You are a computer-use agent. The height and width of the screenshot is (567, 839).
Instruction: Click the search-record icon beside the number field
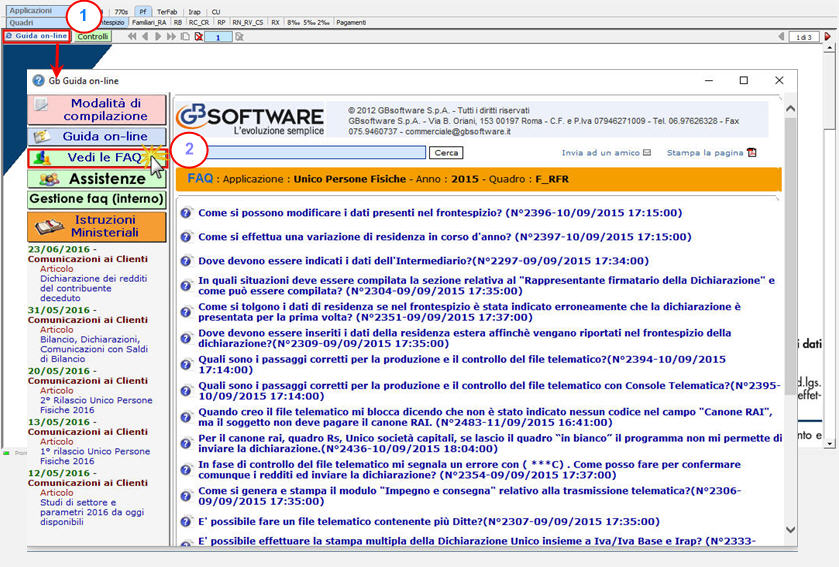pyautogui.click(x=239, y=36)
